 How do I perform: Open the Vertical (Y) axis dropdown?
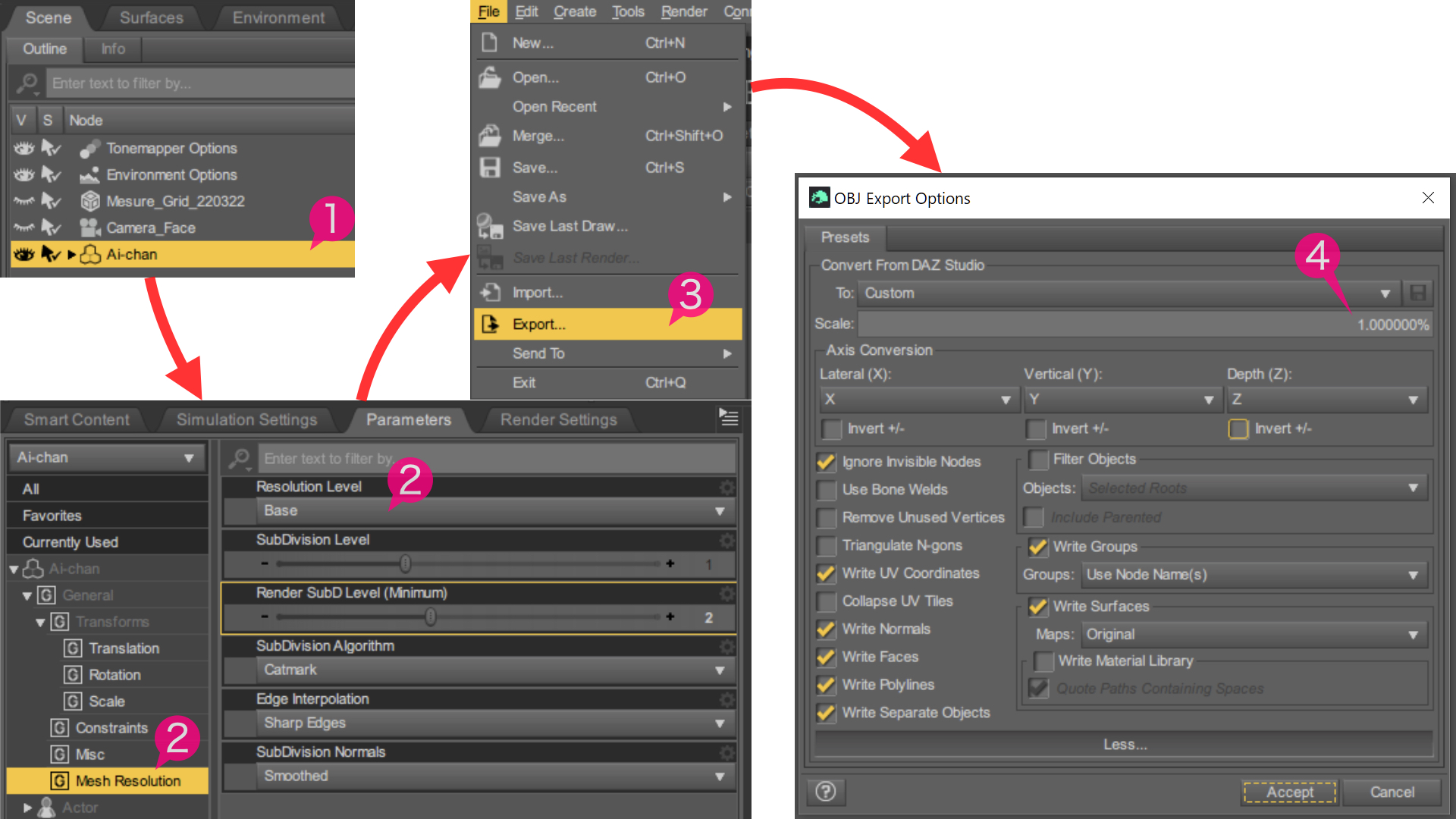click(x=1123, y=400)
